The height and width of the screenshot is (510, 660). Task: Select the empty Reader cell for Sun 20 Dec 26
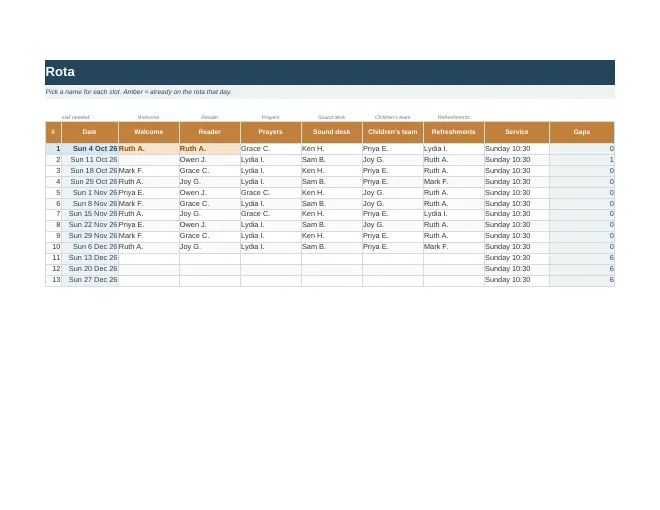click(210, 268)
